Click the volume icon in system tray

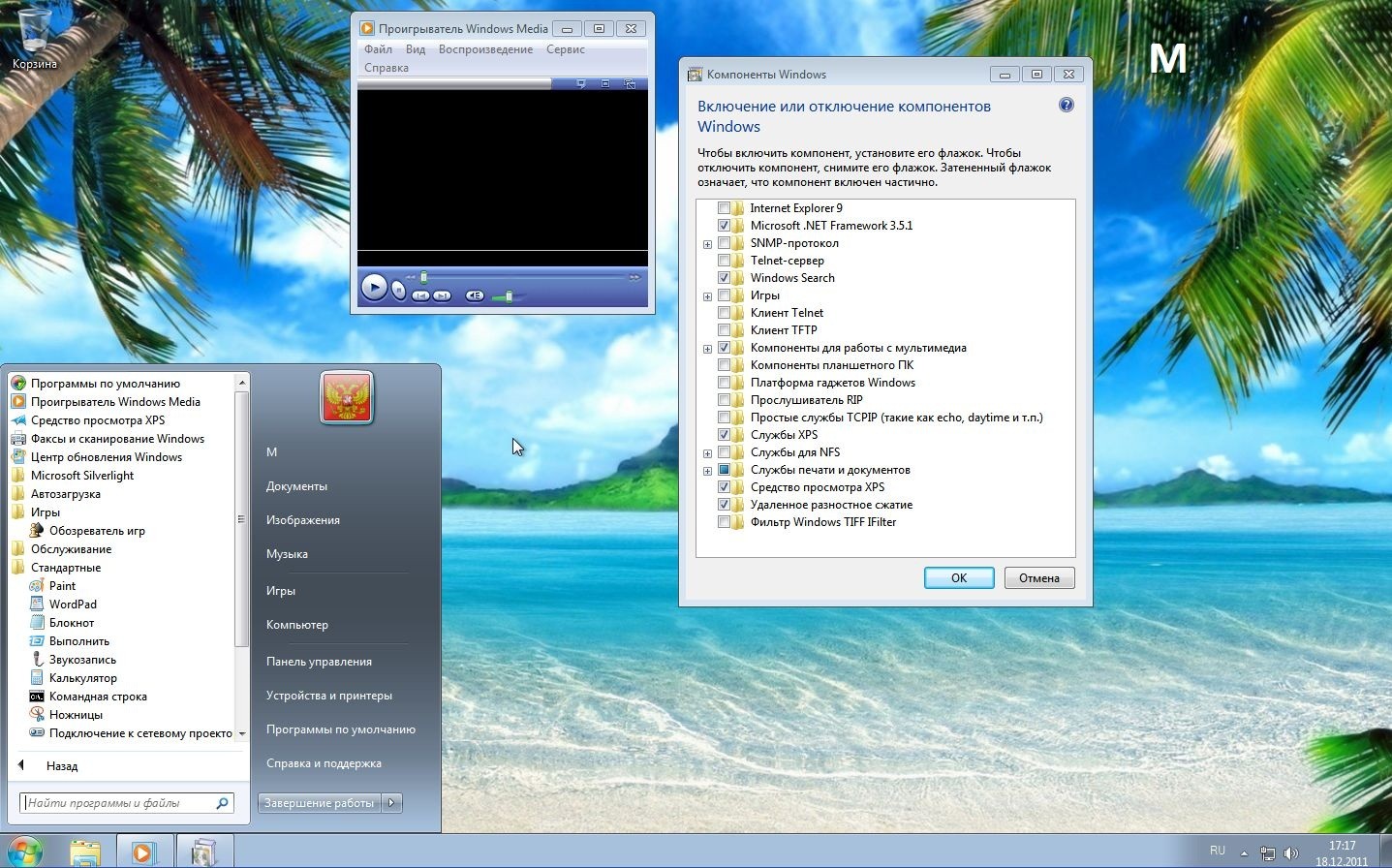[x=1290, y=853]
